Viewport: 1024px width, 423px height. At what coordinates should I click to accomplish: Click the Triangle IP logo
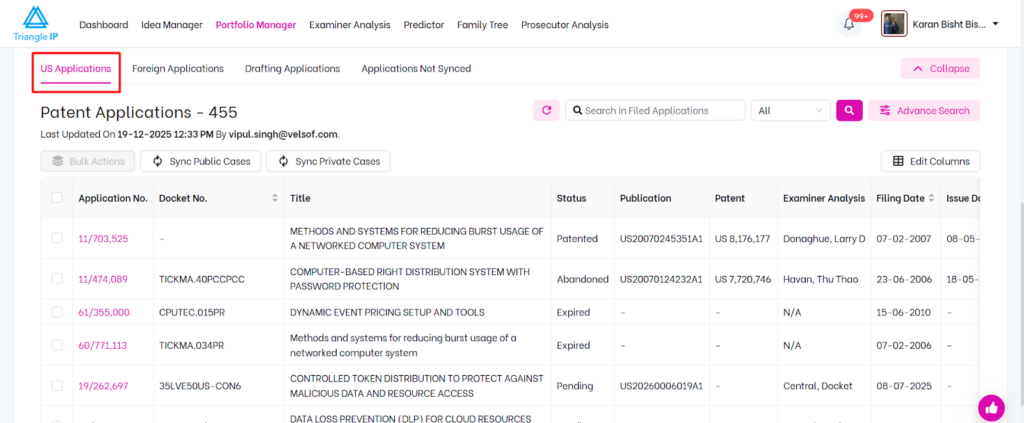click(x=35, y=24)
